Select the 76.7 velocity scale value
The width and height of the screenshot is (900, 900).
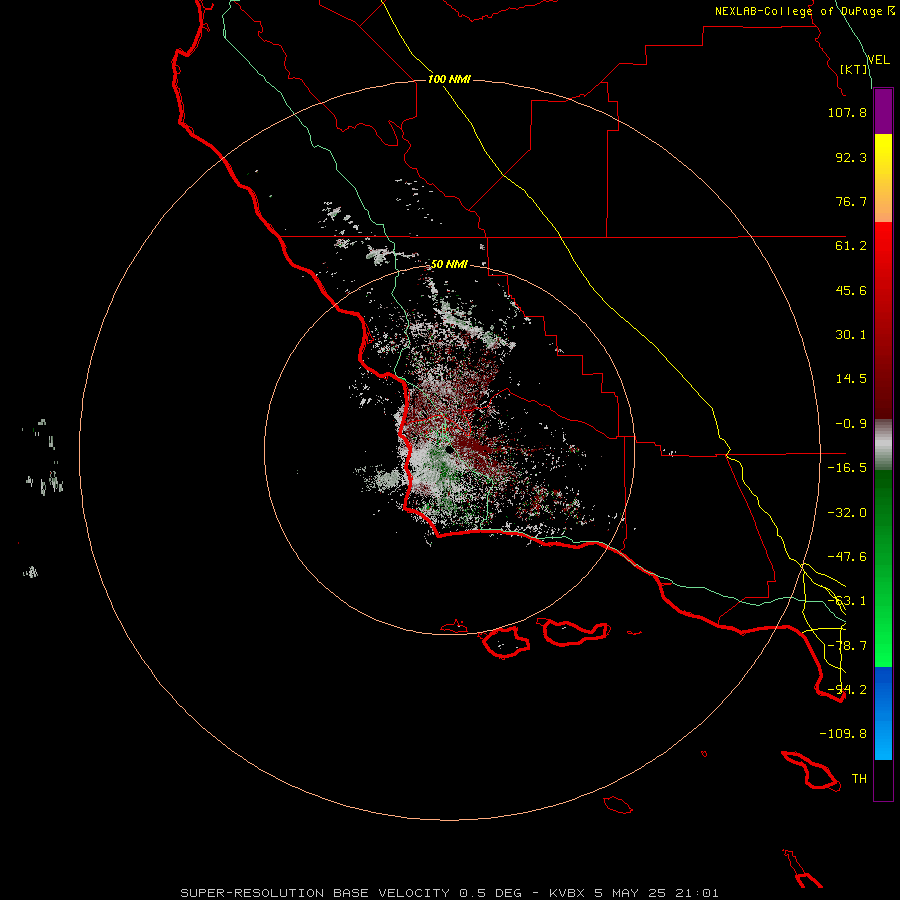click(851, 201)
